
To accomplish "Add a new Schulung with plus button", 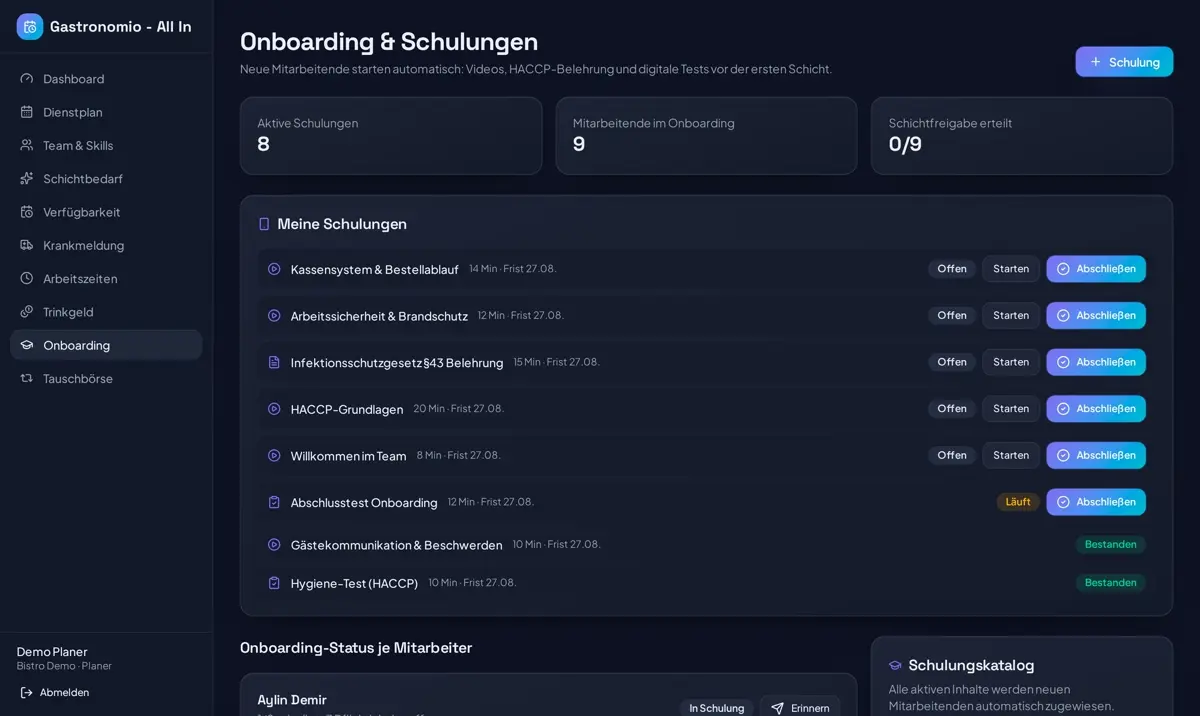I will (1124, 62).
